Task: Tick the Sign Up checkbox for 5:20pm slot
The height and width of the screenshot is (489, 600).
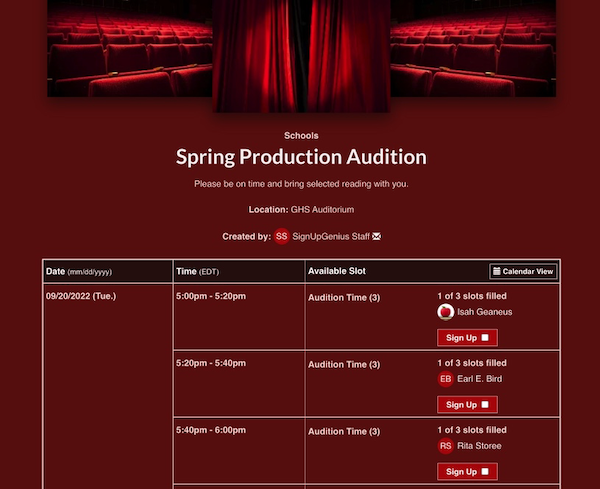Action: 485,404
